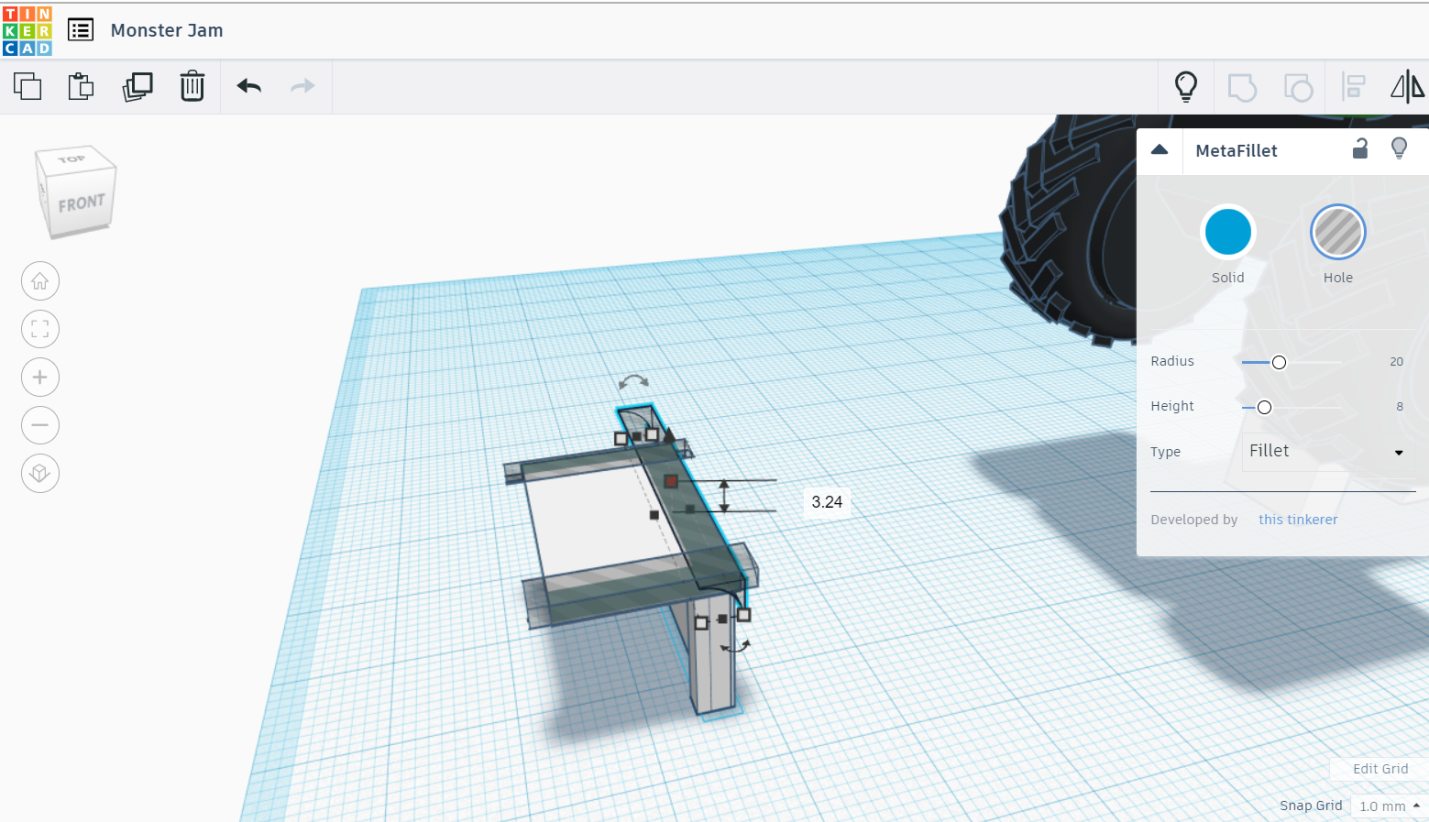
Task: Set shape to Hole
Action: click(x=1337, y=232)
